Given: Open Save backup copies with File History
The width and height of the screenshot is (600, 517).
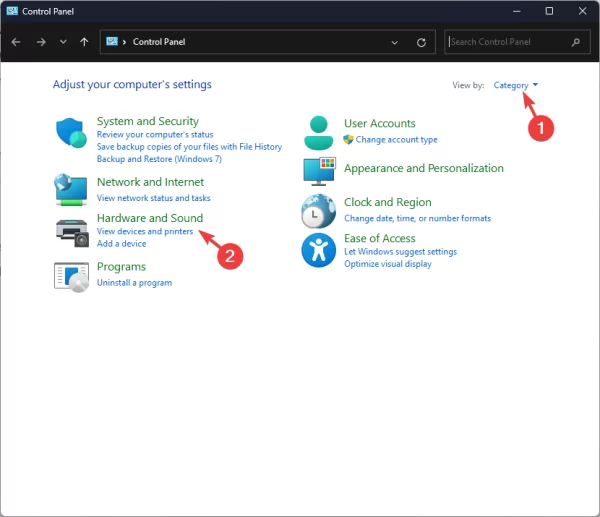Looking at the screenshot, I should (x=189, y=147).
